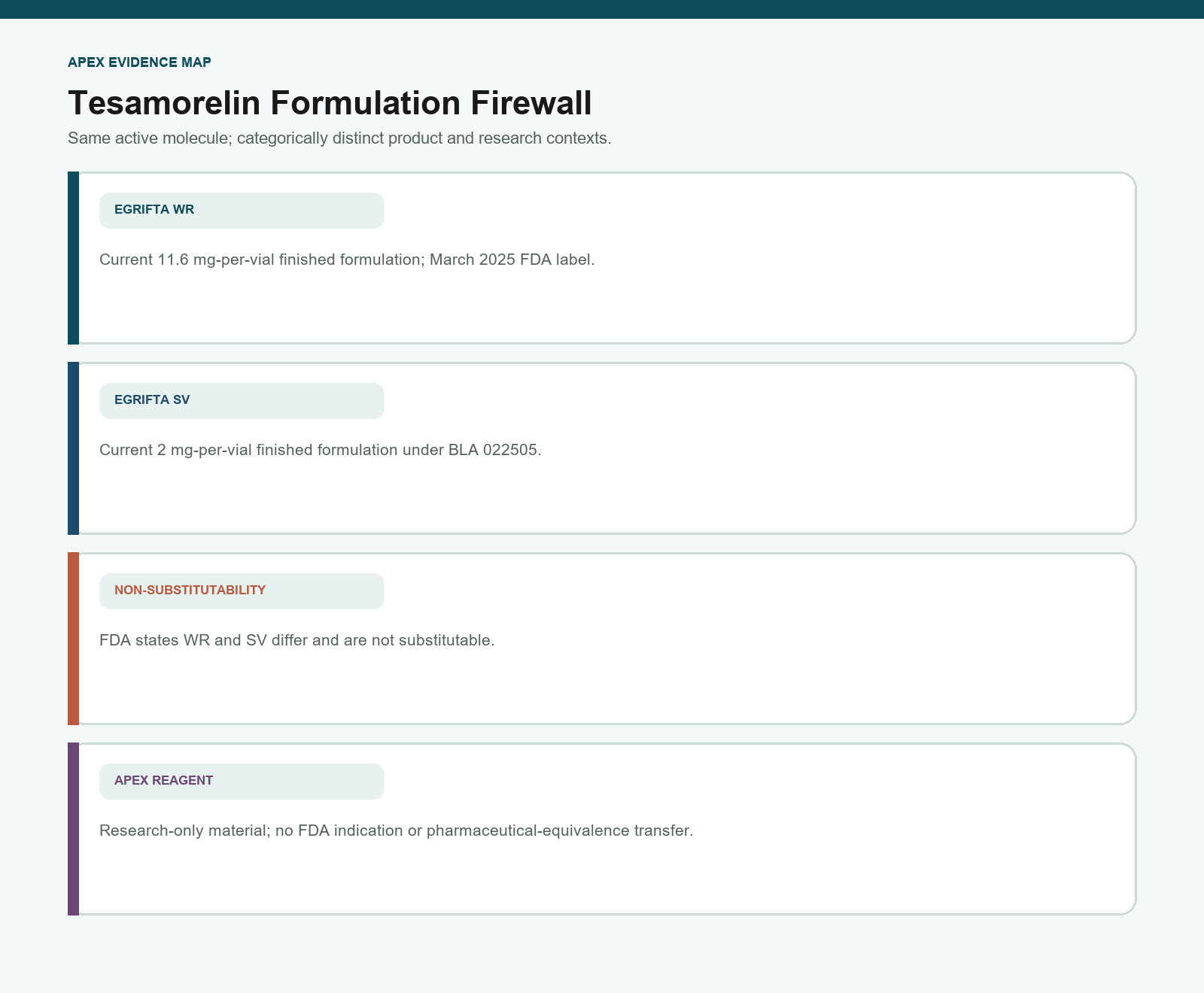The image size is (1204, 993).
Task: Select the EGRIFTA SV tag
Action: 242,401
